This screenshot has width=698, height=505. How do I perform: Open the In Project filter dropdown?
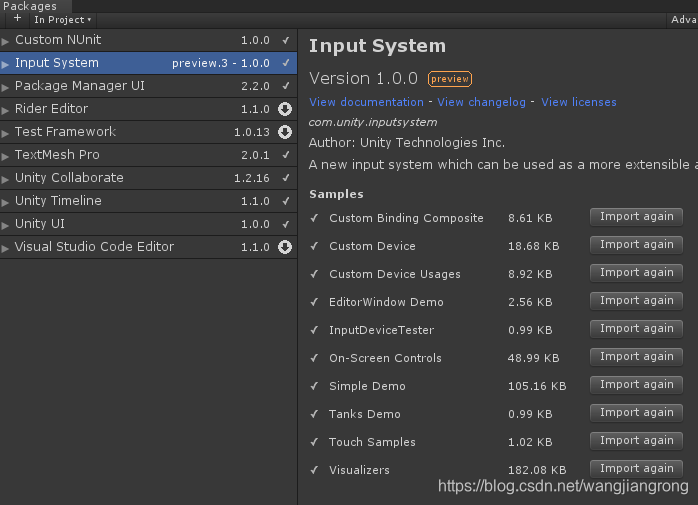63,20
